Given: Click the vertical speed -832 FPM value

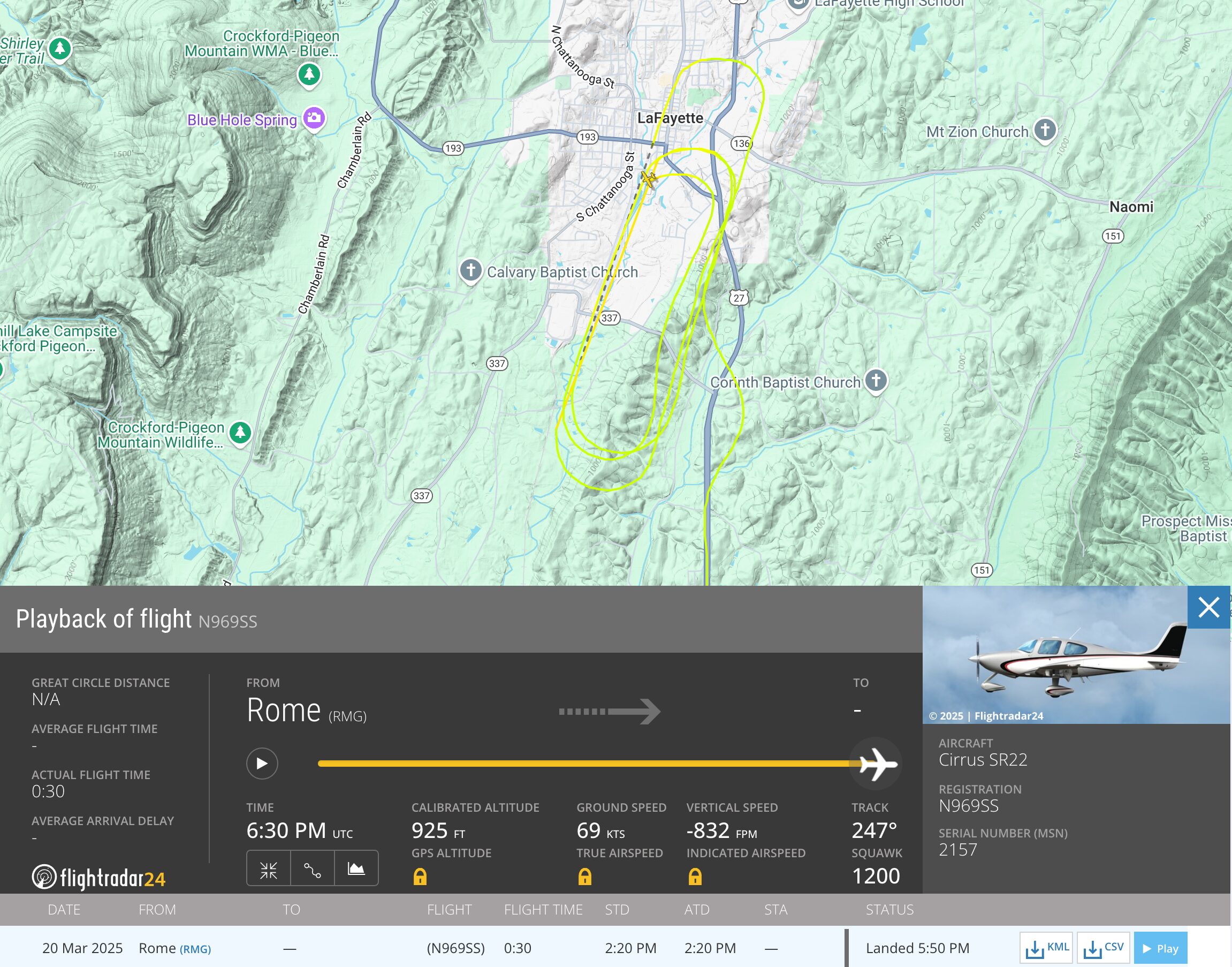Looking at the screenshot, I should pos(721,830).
